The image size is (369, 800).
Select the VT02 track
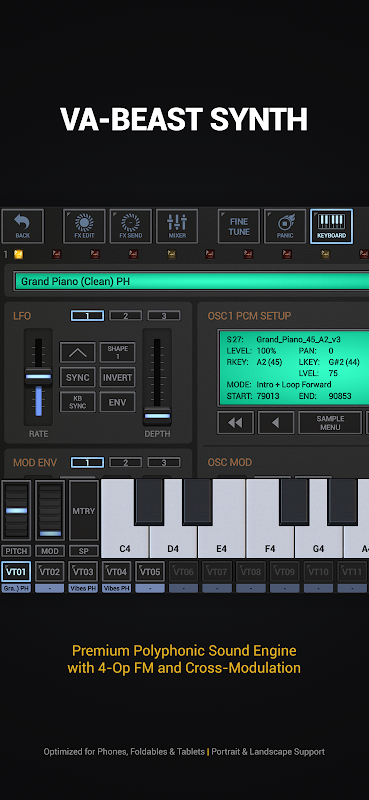point(50,571)
